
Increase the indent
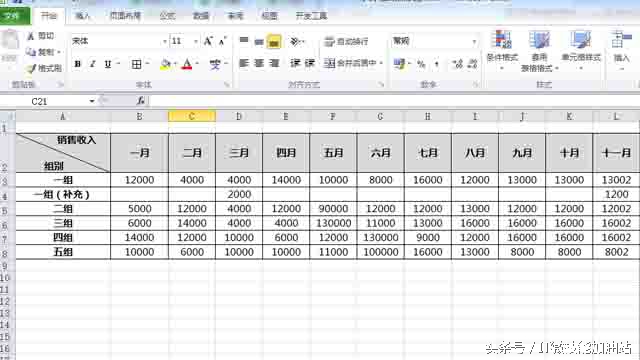[309, 63]
